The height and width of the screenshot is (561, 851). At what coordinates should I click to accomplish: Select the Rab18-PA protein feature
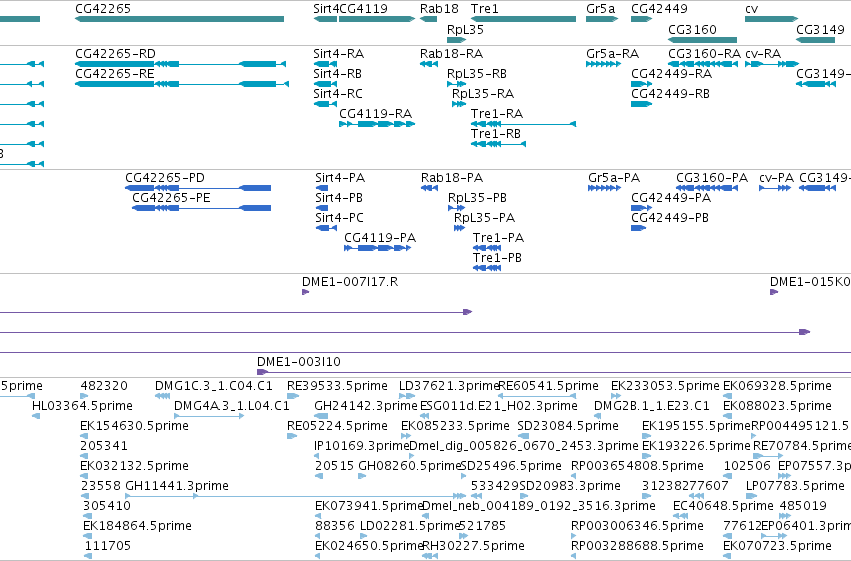point(429,188)
